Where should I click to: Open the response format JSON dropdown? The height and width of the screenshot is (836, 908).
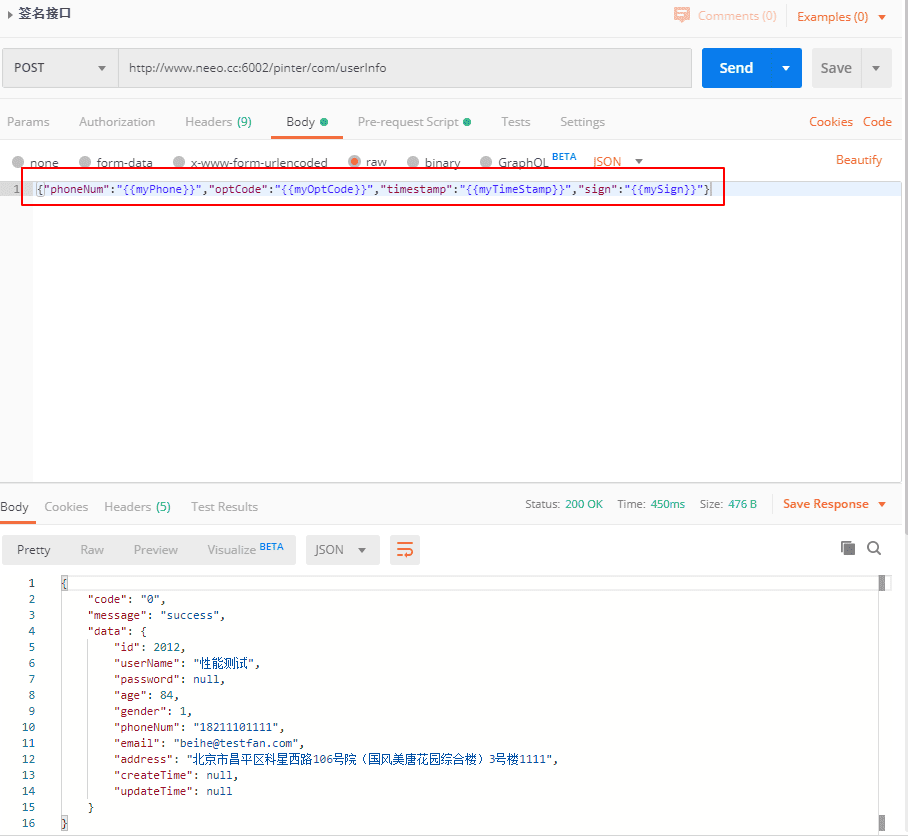point(342,549)
